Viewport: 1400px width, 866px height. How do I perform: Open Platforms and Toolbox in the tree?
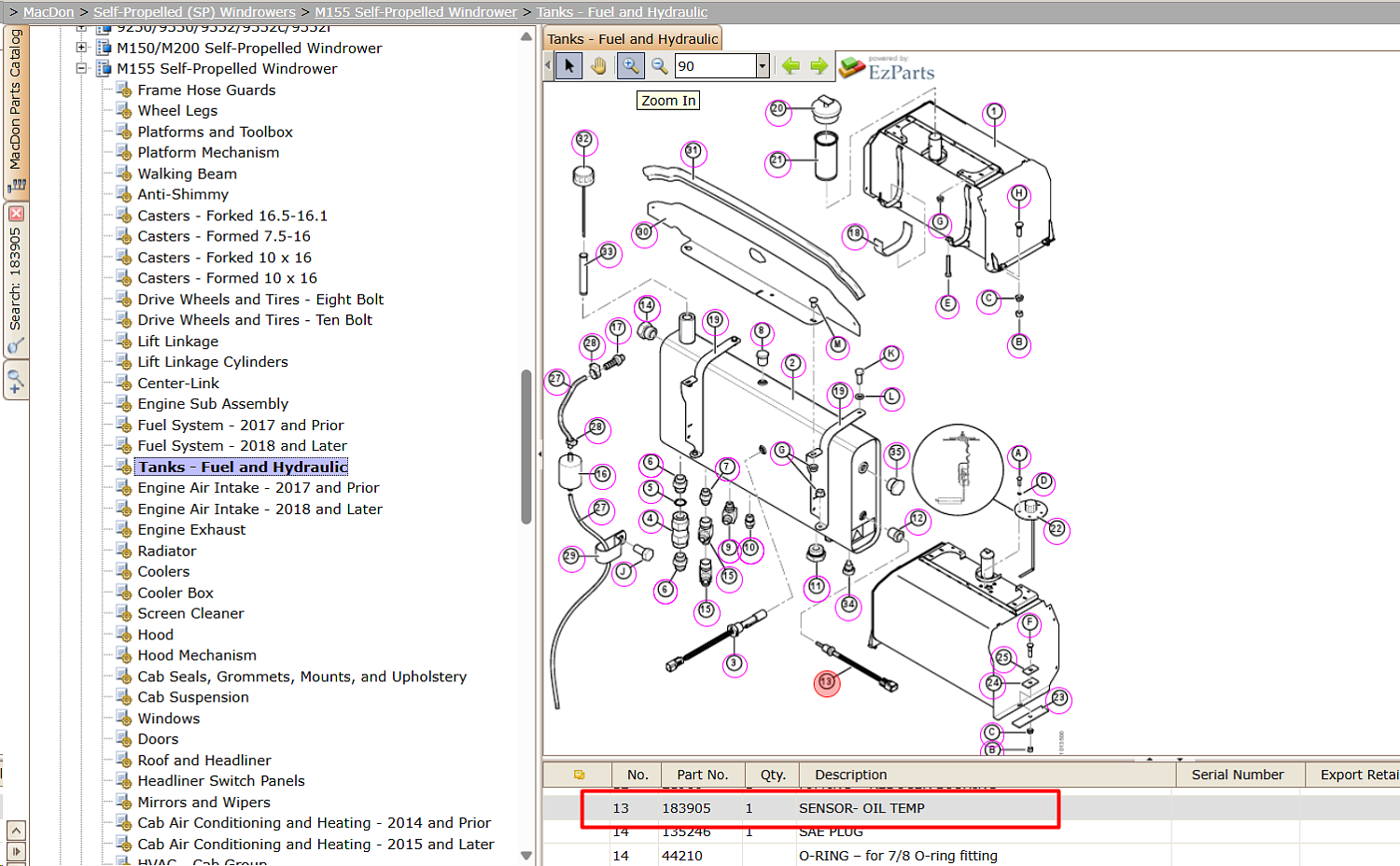pos(215,132)
